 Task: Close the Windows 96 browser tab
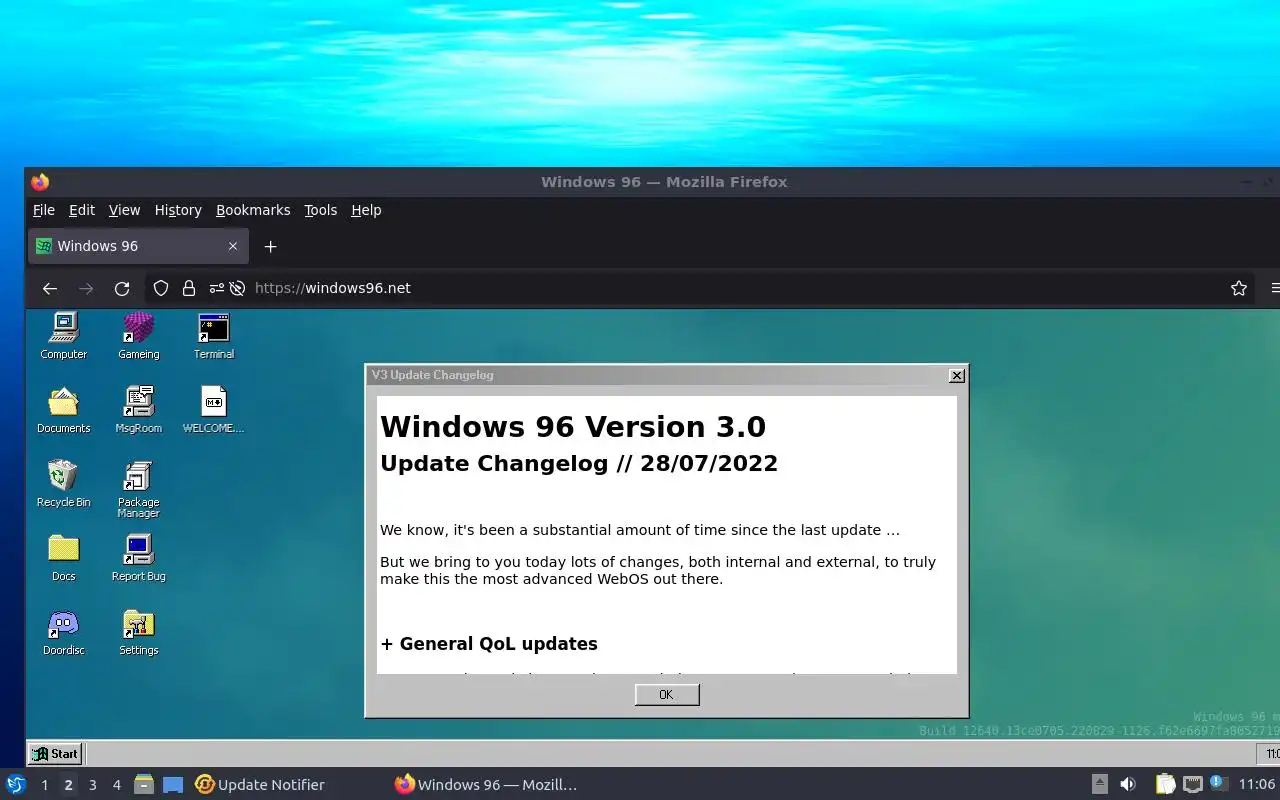[x=233, y=246]
